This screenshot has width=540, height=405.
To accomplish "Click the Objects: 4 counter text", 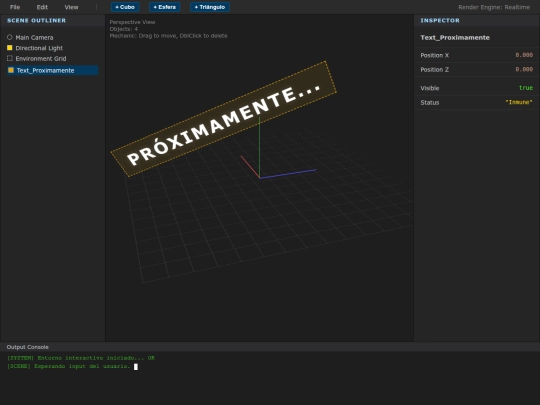I will point(124,29).
